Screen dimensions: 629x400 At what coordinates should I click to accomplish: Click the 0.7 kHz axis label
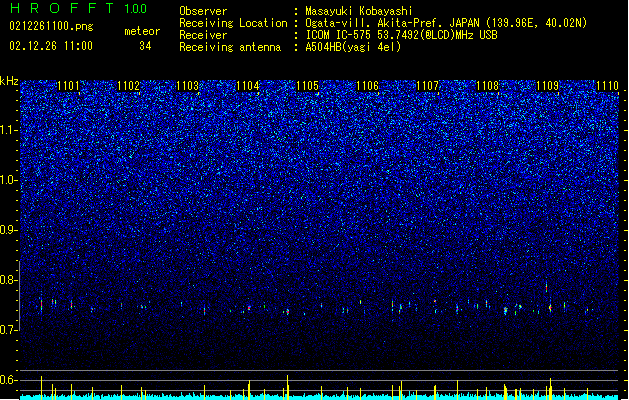tap(9, 330)
